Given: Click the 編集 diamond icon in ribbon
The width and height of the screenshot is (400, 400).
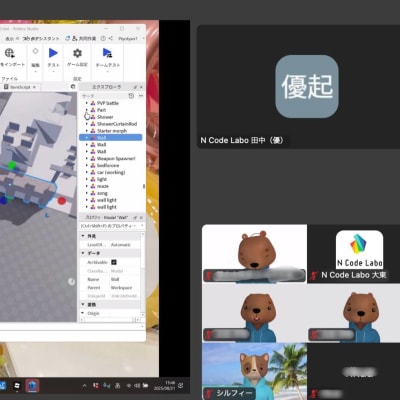Looking at the screenshot, I should pyautogui.click(x=35, y=51).
